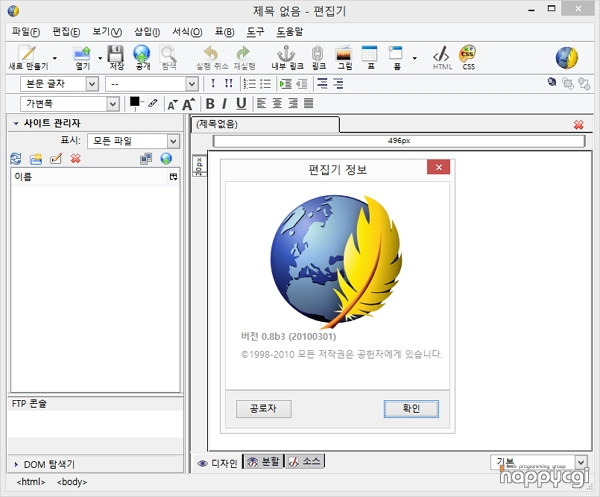Open the dropdown arrow next to 열기
The height and width of the screenshot is (497, 600).
100,58
